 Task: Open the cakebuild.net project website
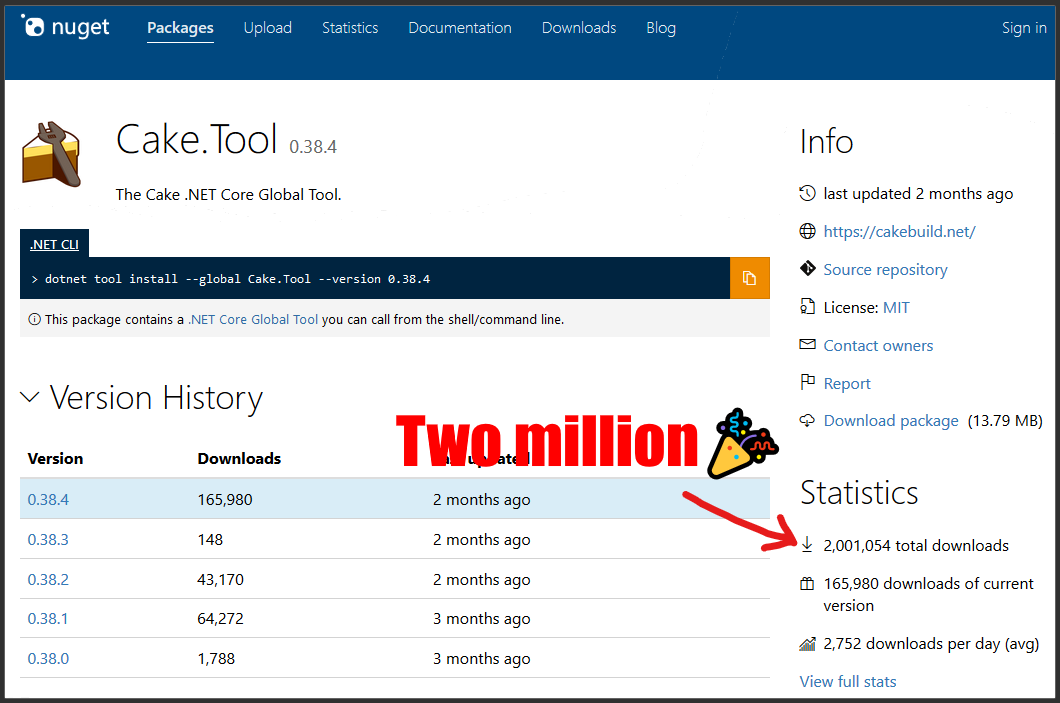[899, 231]
